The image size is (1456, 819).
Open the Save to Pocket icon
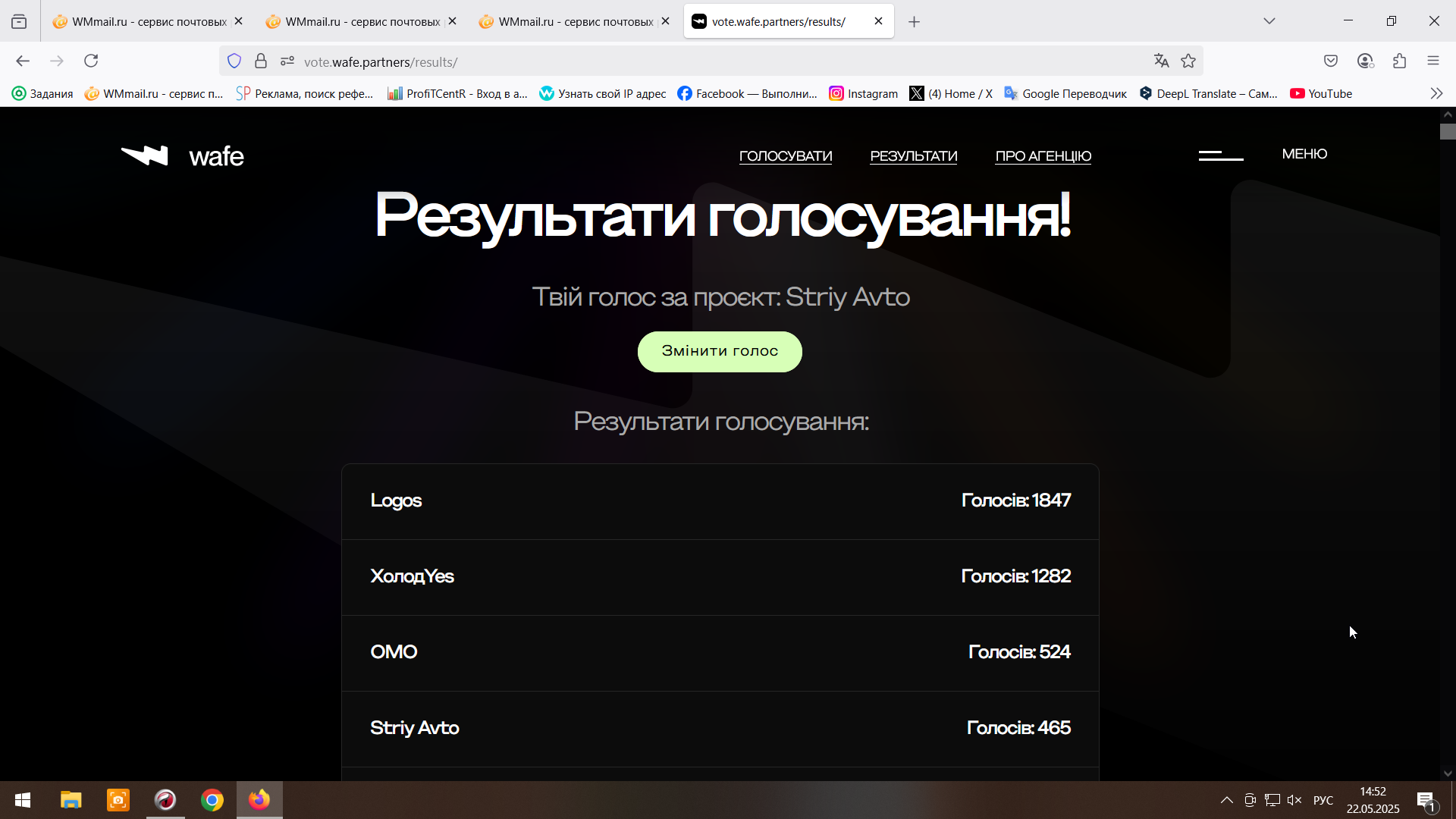(1331, 61)
